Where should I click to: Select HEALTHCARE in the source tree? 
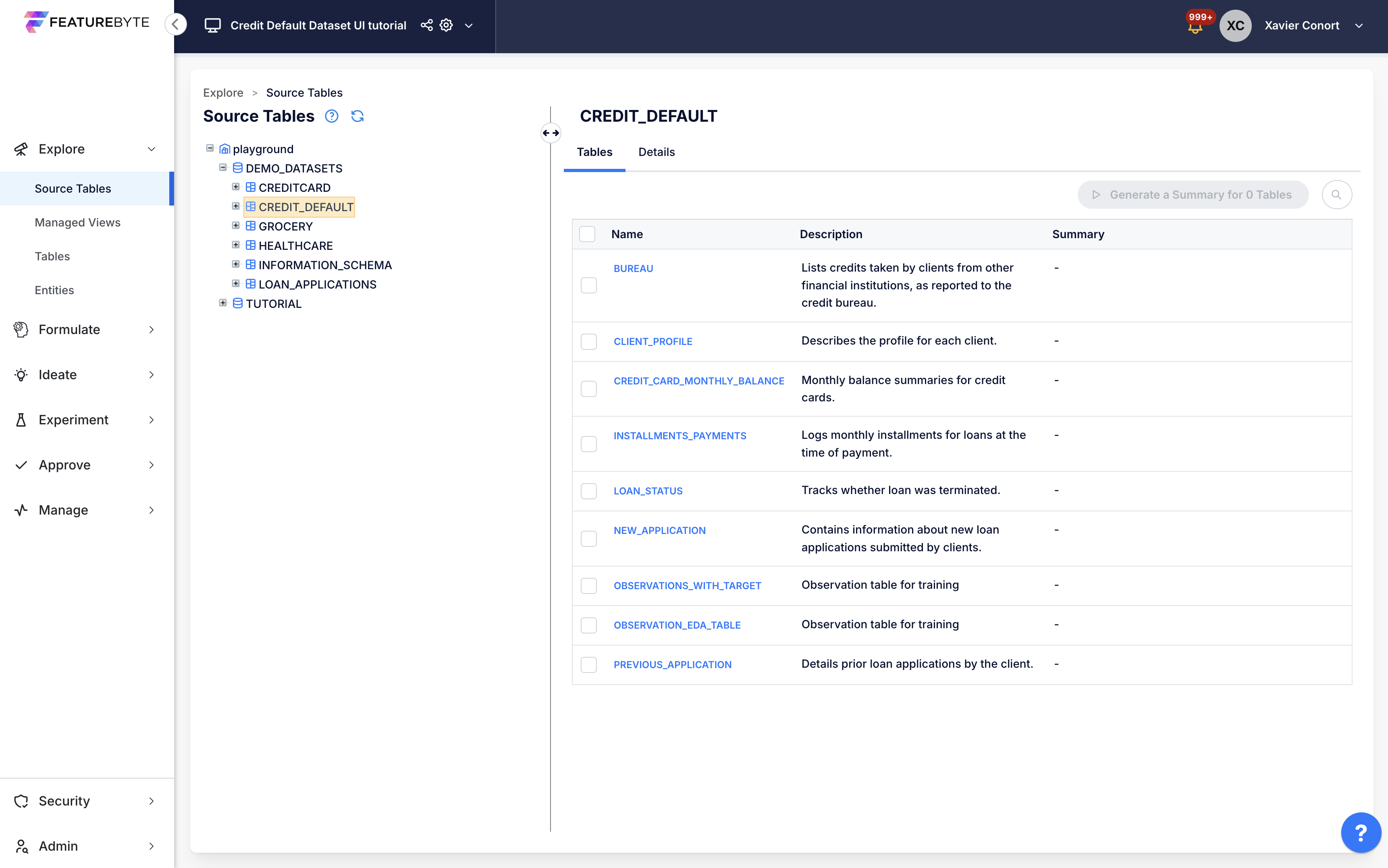[295, 246]
